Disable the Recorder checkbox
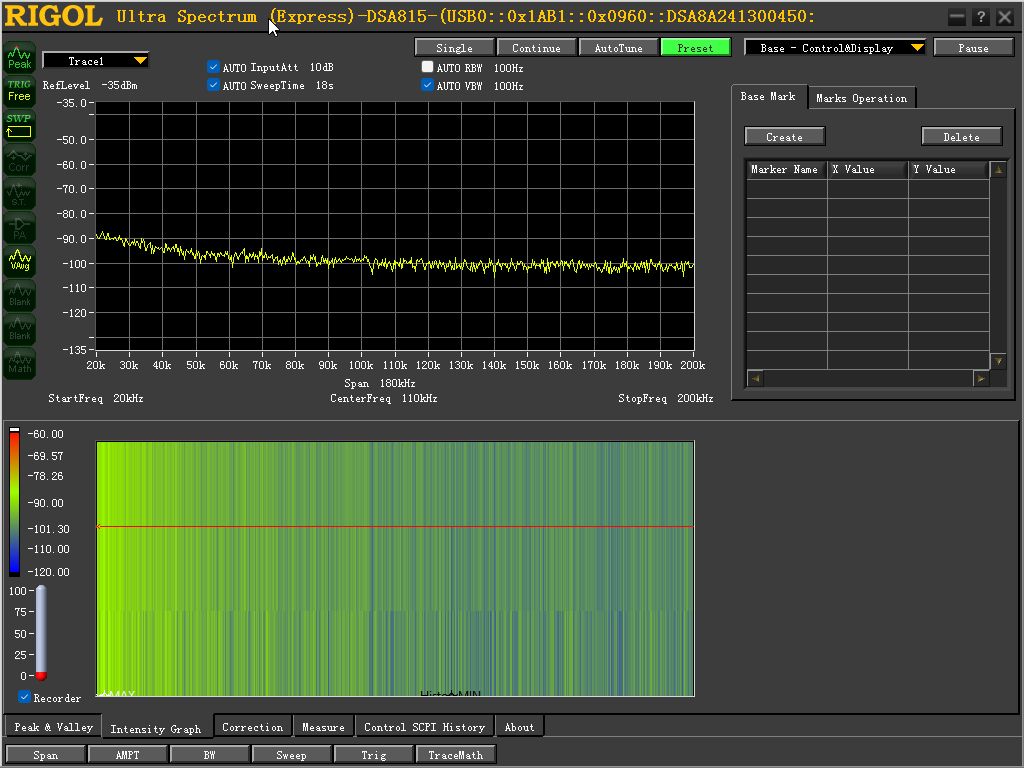The image size is (1024, 768). click(x=24, y=697)
